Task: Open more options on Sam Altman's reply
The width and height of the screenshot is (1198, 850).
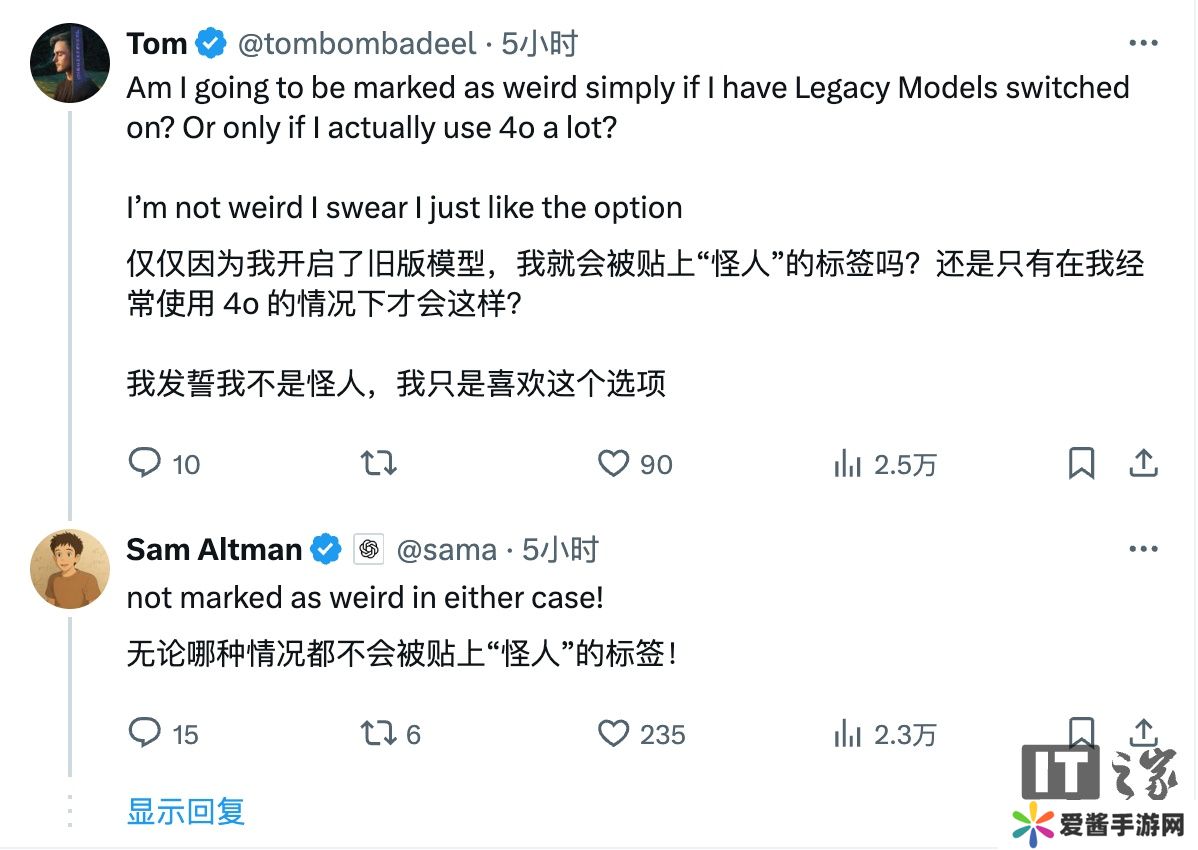Action: (1143, 549)
